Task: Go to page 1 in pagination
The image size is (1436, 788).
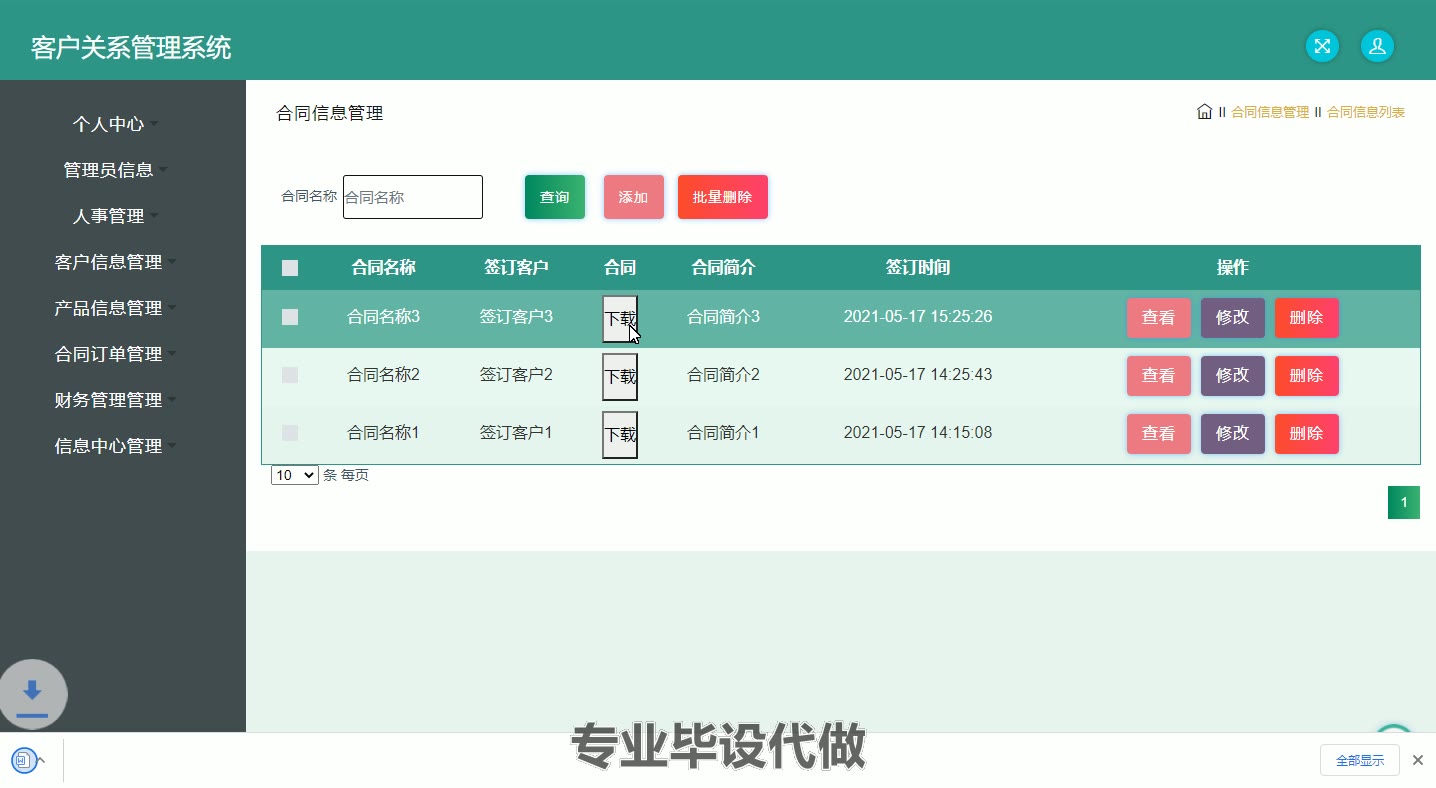Action: (1404, 503)
